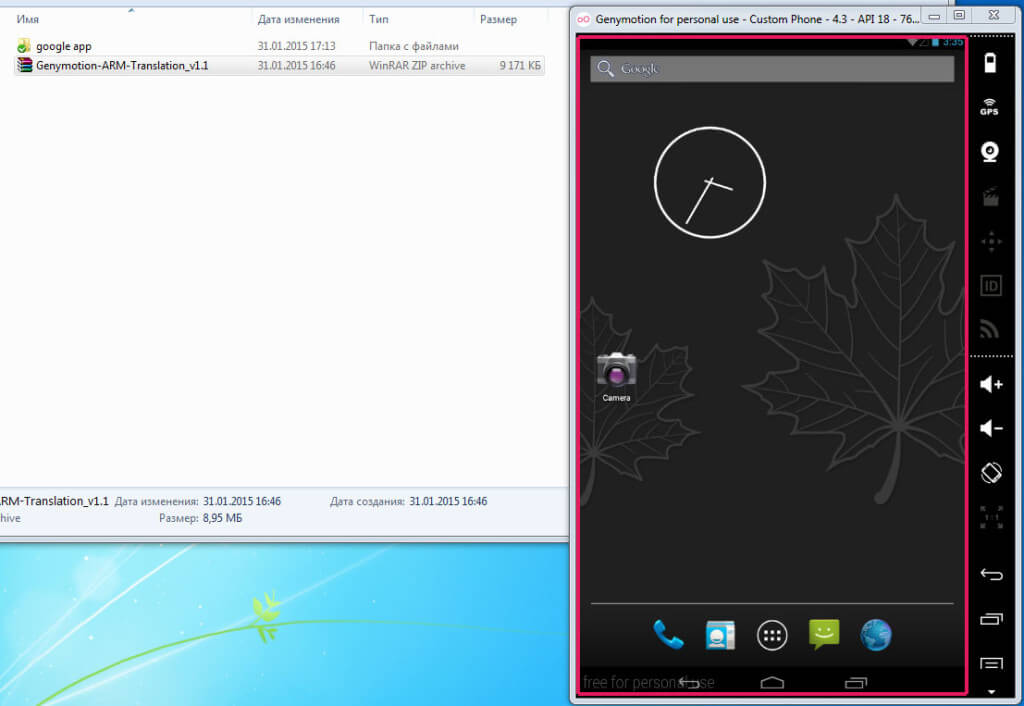This screenshot has width=1024, height=706.
Task: Sort files by Тип column
Action: [379, 19]
